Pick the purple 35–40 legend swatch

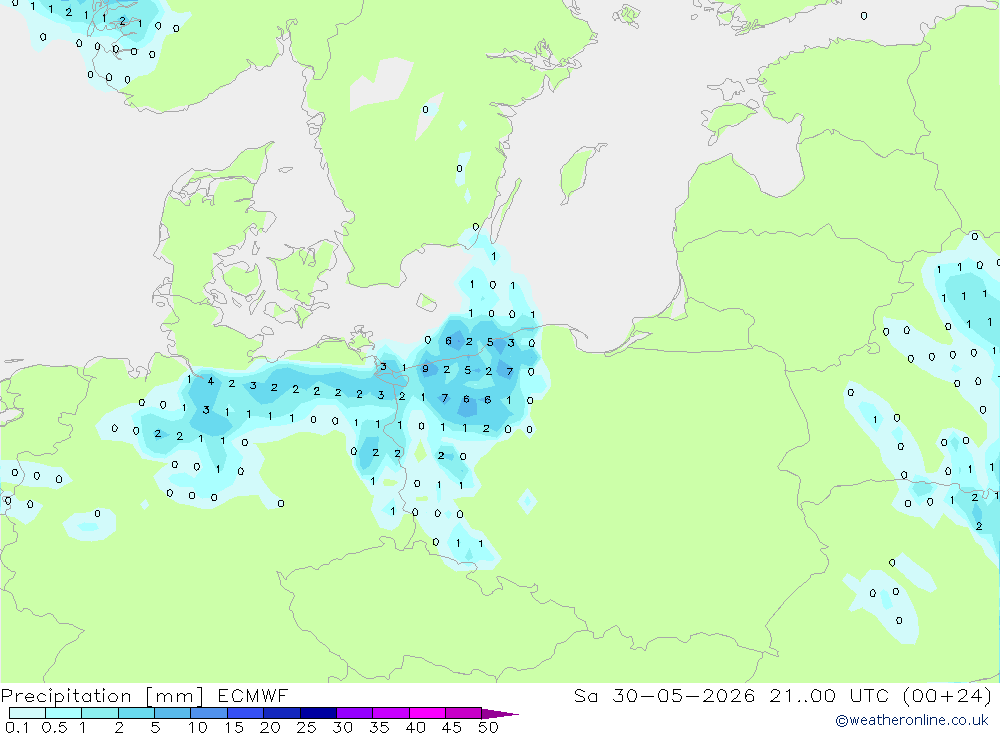click(x=390, y=713)
